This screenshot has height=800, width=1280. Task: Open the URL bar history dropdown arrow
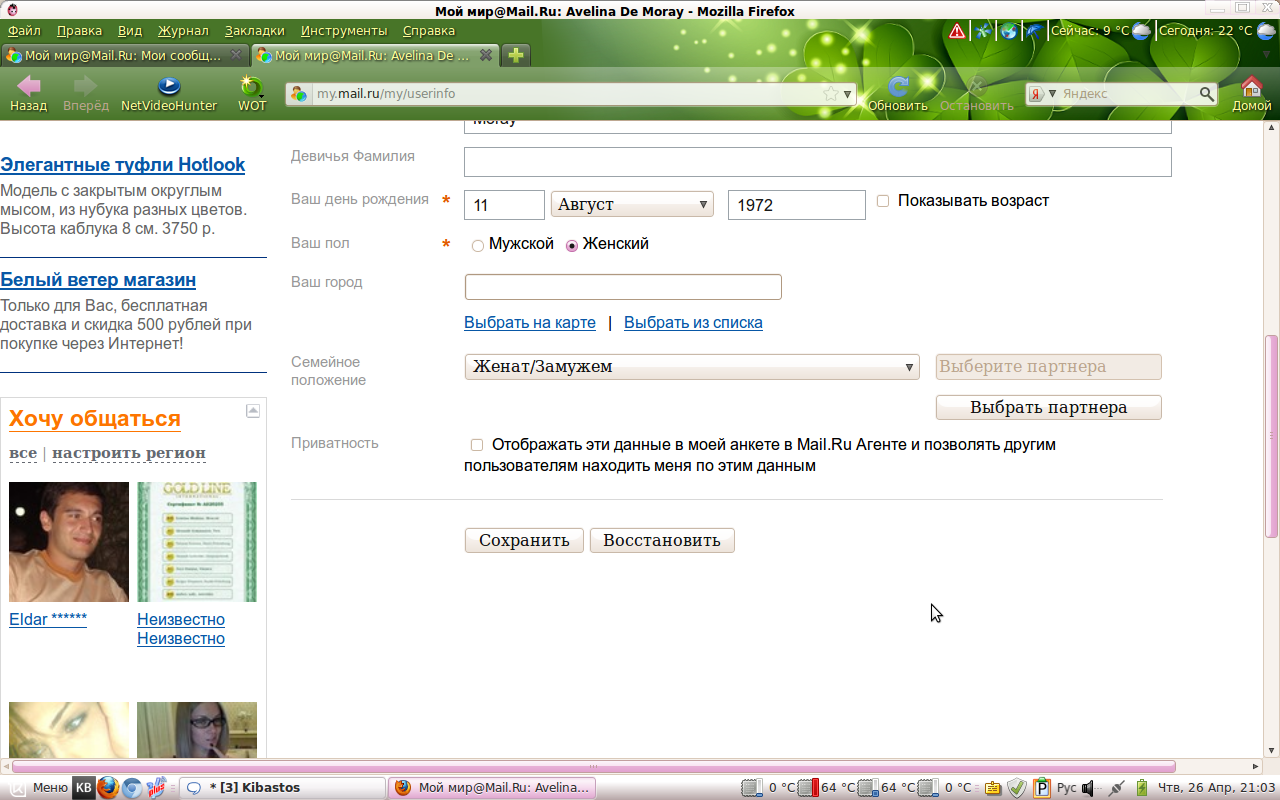pos(848,94)
